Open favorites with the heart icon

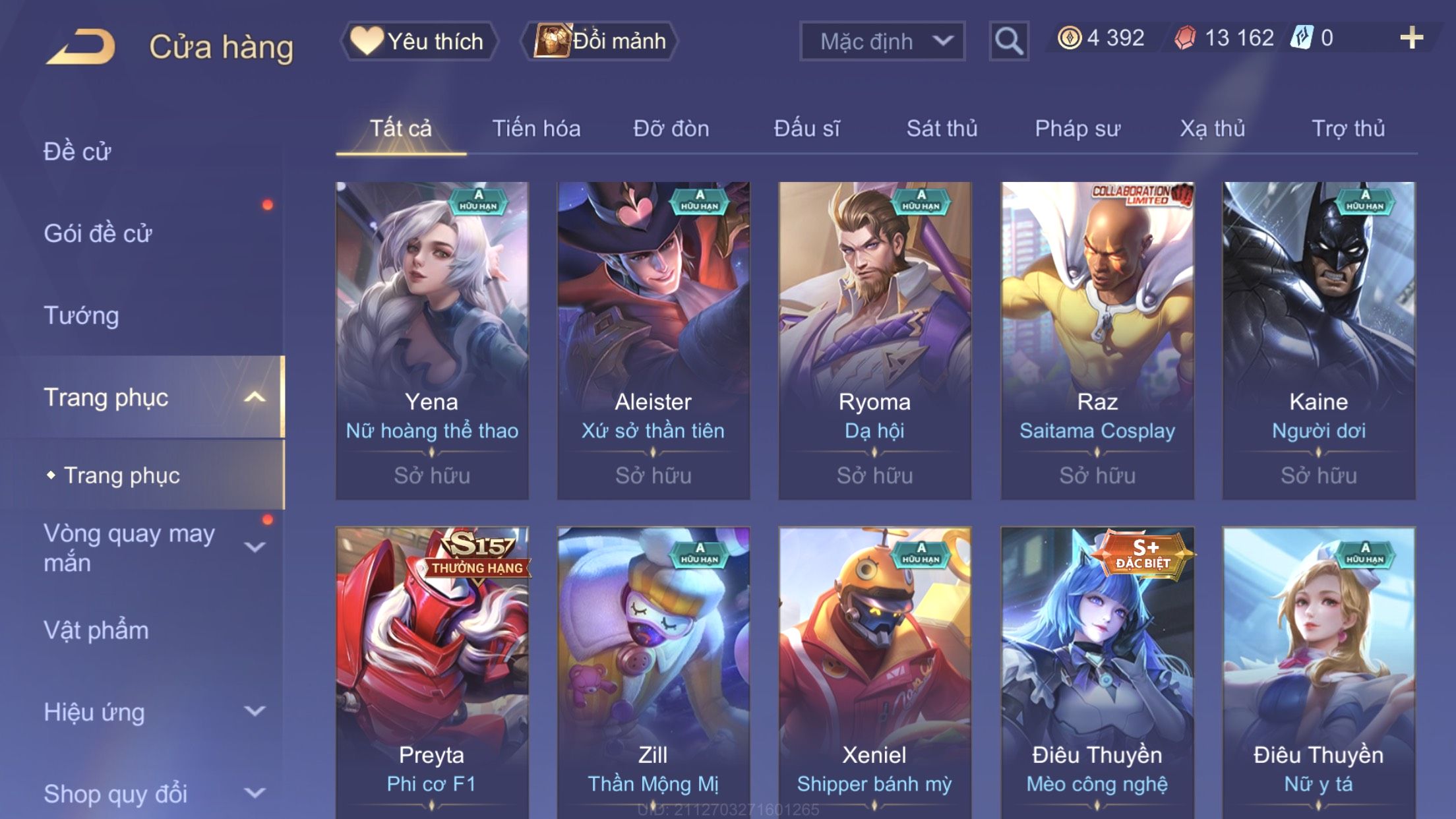[366, 40]
